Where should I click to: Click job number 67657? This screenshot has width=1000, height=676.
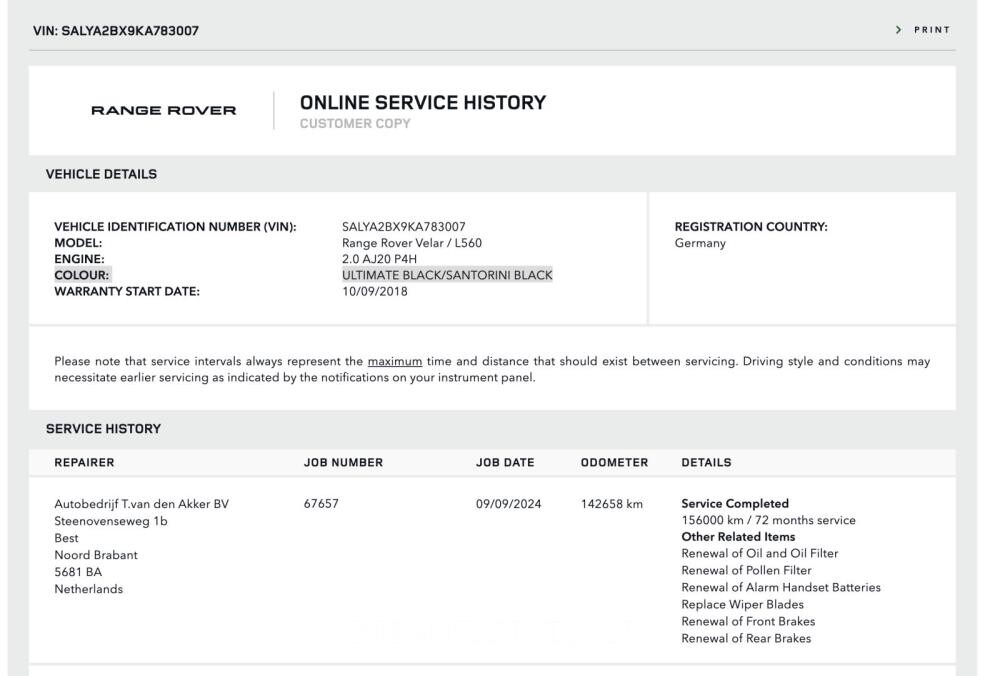321,504
